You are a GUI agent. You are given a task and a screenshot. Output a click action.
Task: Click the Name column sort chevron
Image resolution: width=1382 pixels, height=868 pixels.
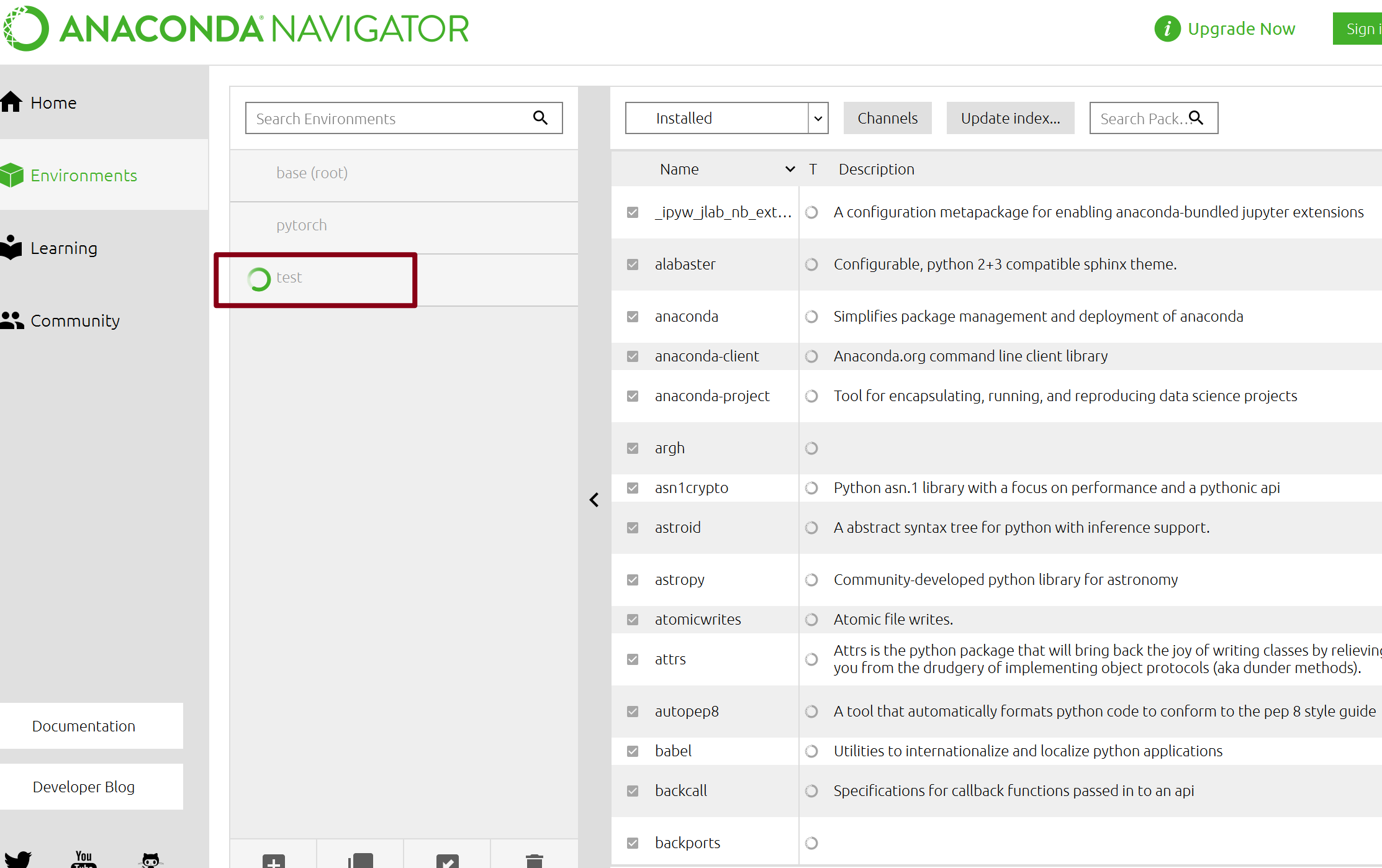790,170
